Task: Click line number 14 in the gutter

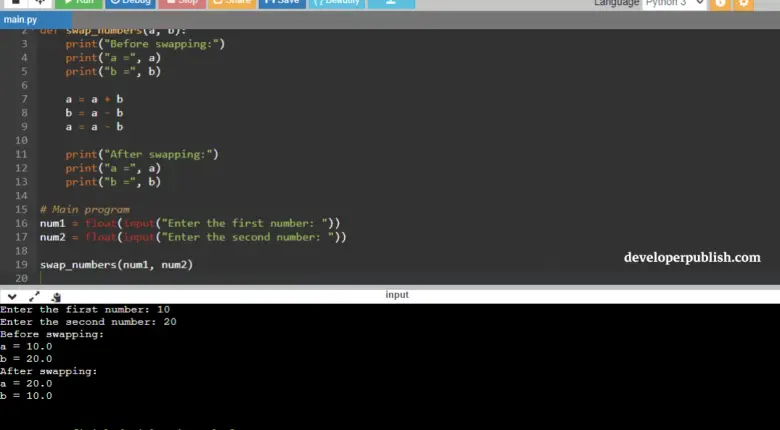Action: [x=21, y=196]
